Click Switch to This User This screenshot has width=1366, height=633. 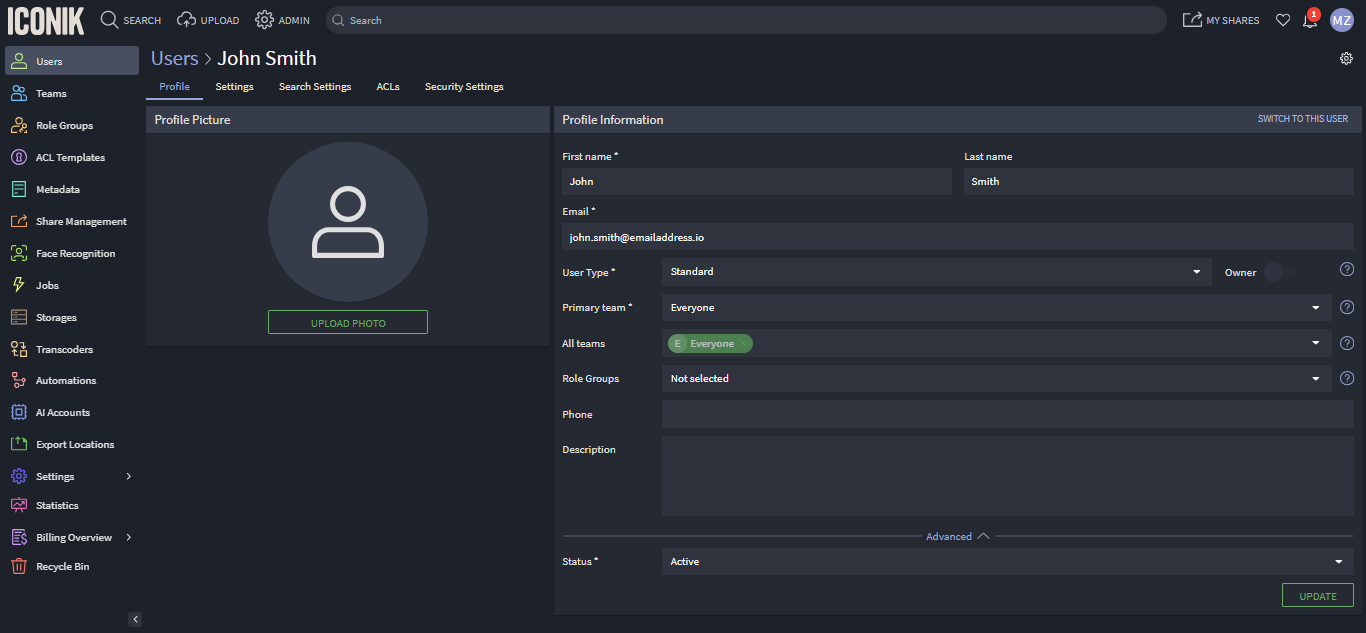click(1302, 119)
